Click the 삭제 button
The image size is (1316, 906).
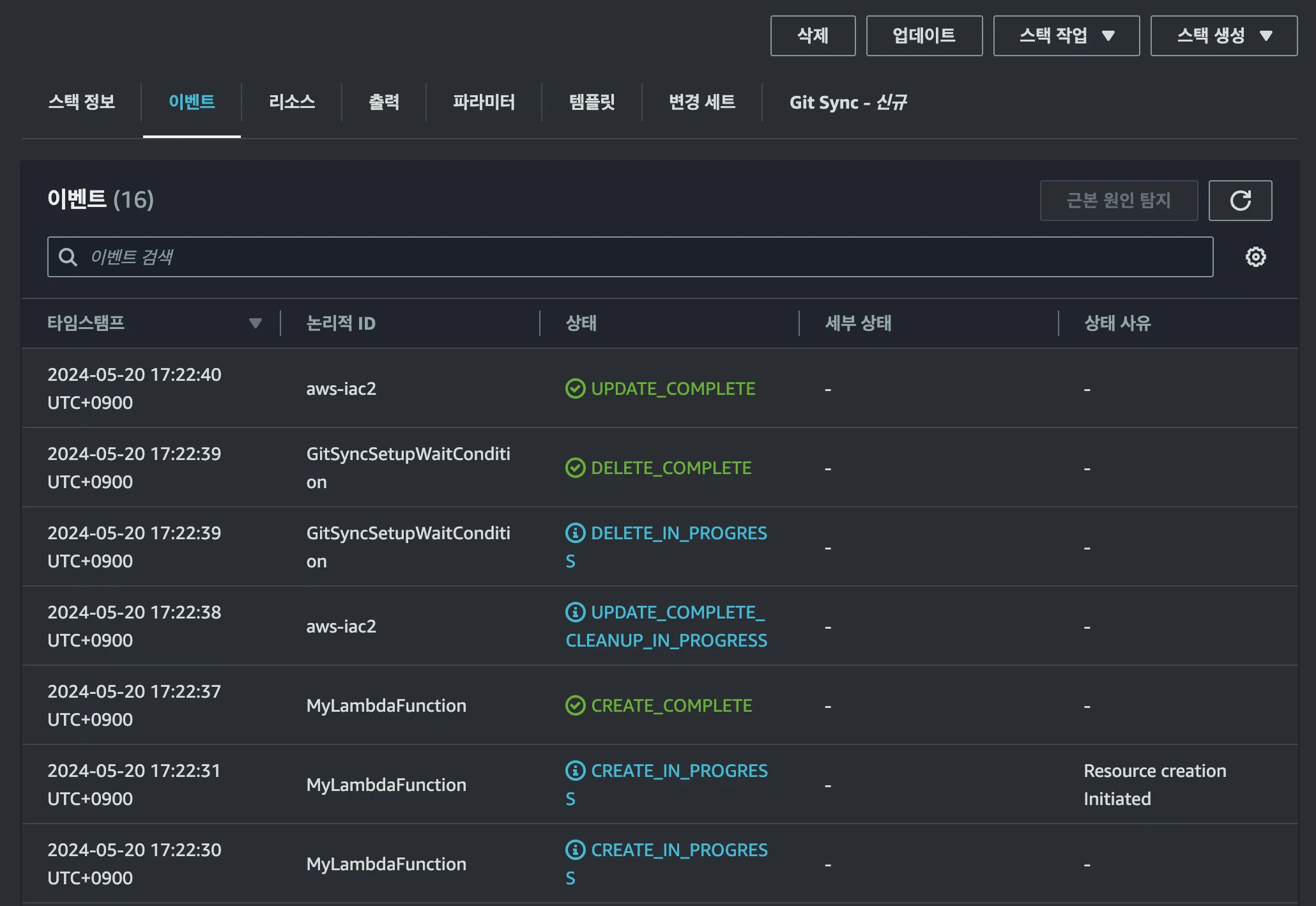(813, 35)
